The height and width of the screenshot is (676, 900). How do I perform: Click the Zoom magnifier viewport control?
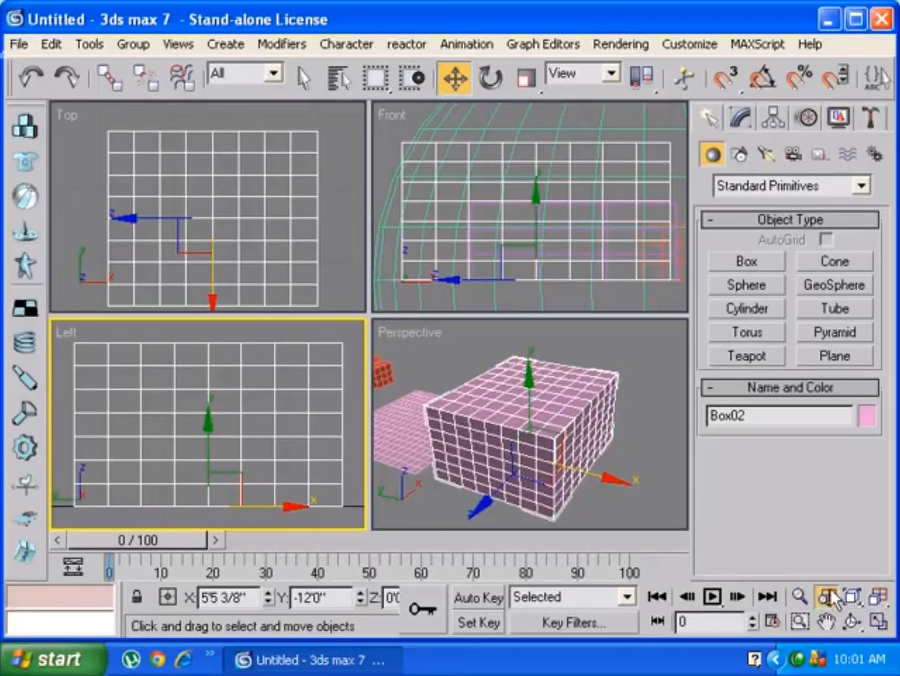tap(799, 597)
